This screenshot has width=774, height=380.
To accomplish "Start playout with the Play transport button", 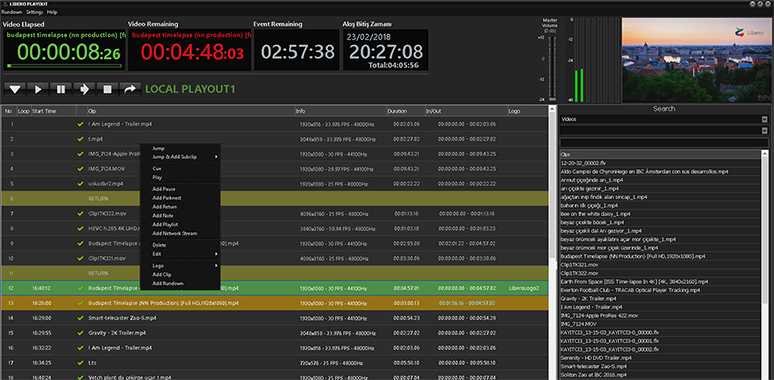I will click(x=38, y=89).
